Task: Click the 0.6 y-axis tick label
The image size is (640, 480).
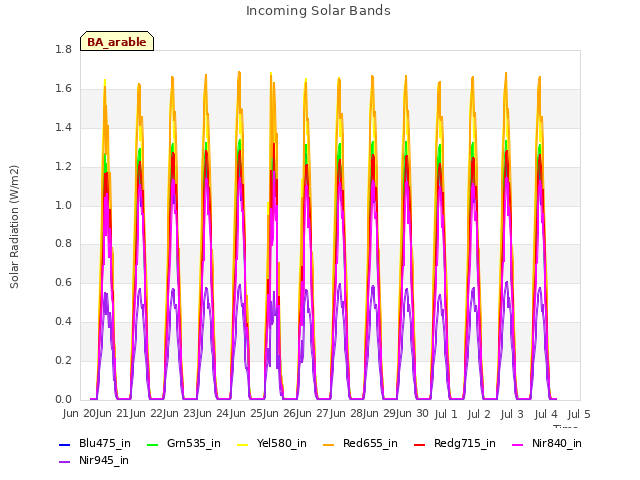Action: [x=63, y=282]
